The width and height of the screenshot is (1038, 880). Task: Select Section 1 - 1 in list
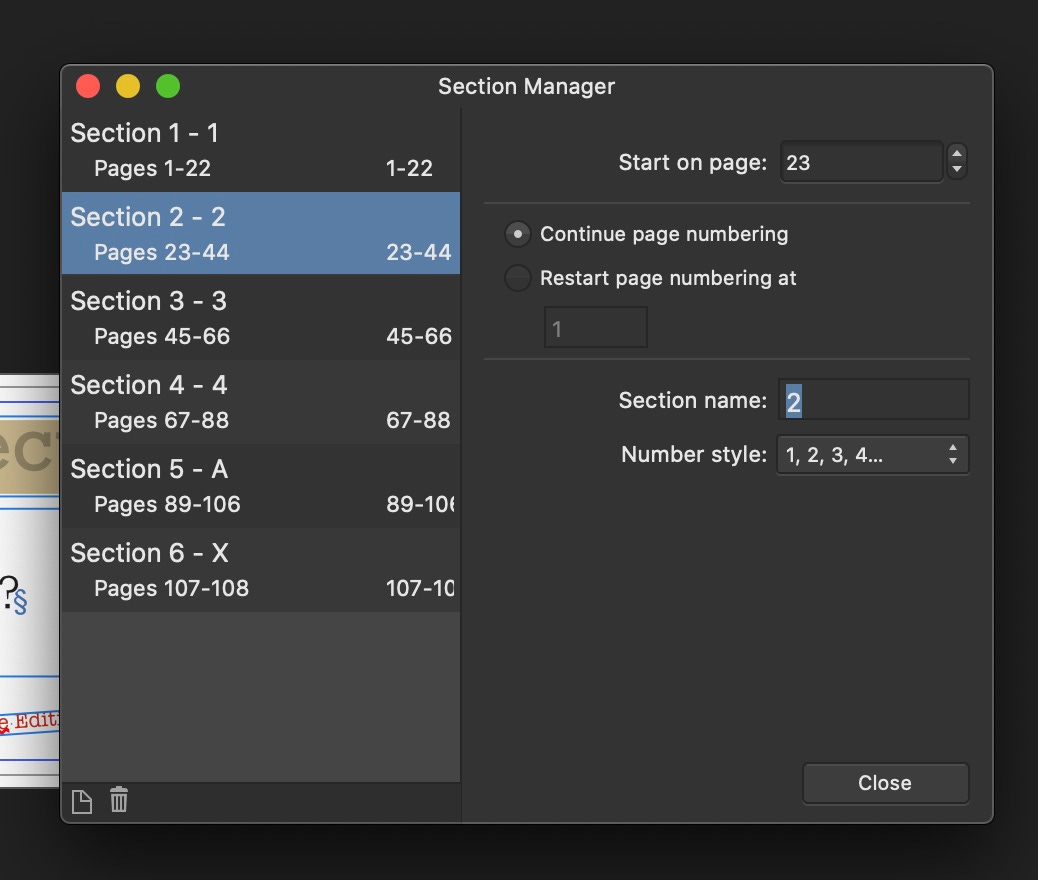click(260, 150)
